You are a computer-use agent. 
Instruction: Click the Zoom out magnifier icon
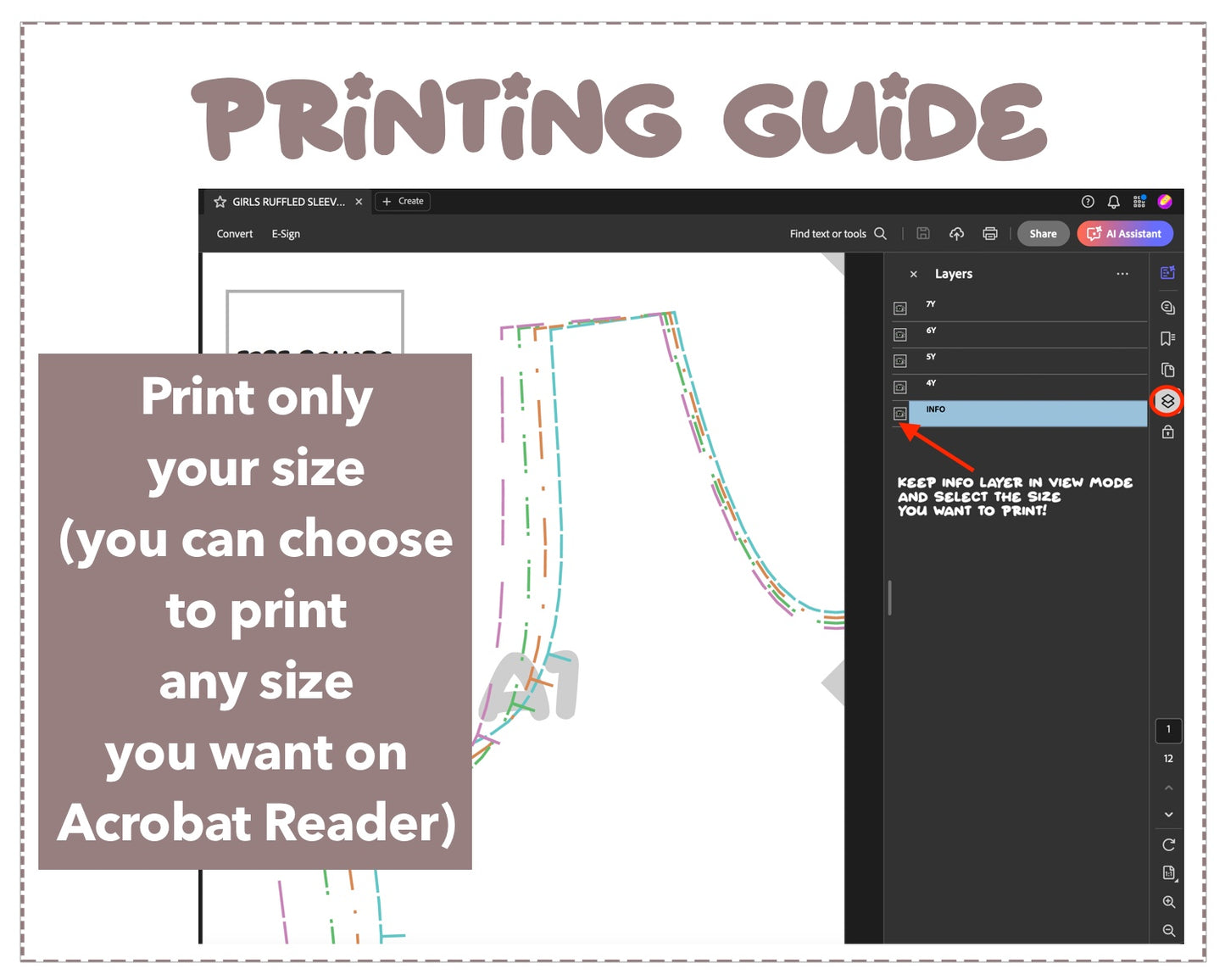(1168, 931)
